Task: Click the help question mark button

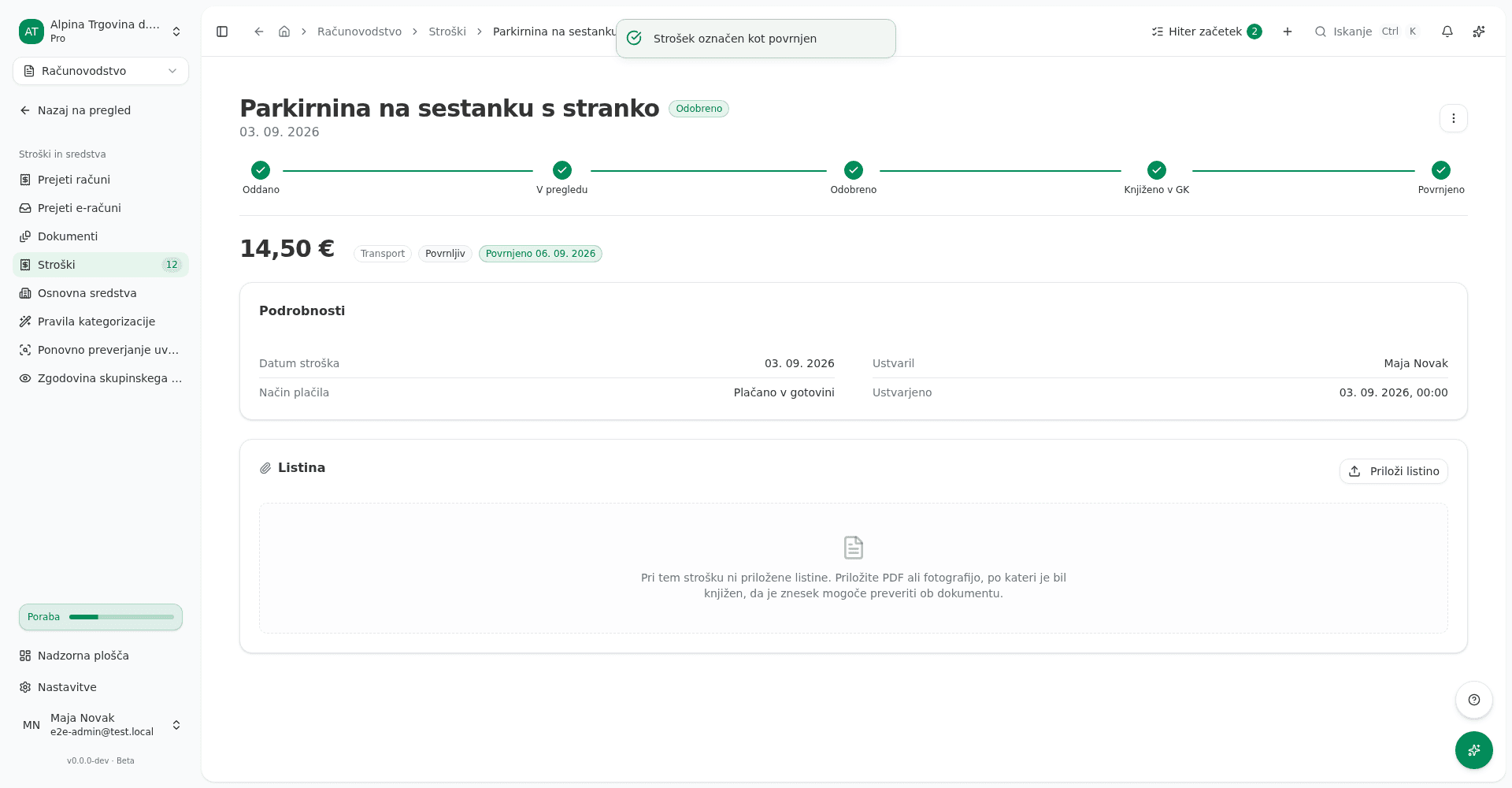Action: click(x=1474, y=700)
